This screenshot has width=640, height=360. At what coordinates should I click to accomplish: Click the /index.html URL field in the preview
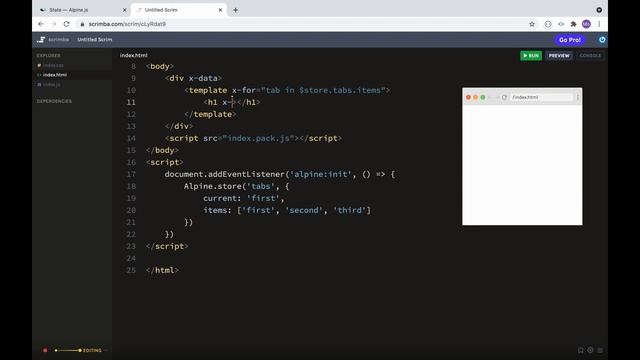pyautogui.click(x=541, y=97)
